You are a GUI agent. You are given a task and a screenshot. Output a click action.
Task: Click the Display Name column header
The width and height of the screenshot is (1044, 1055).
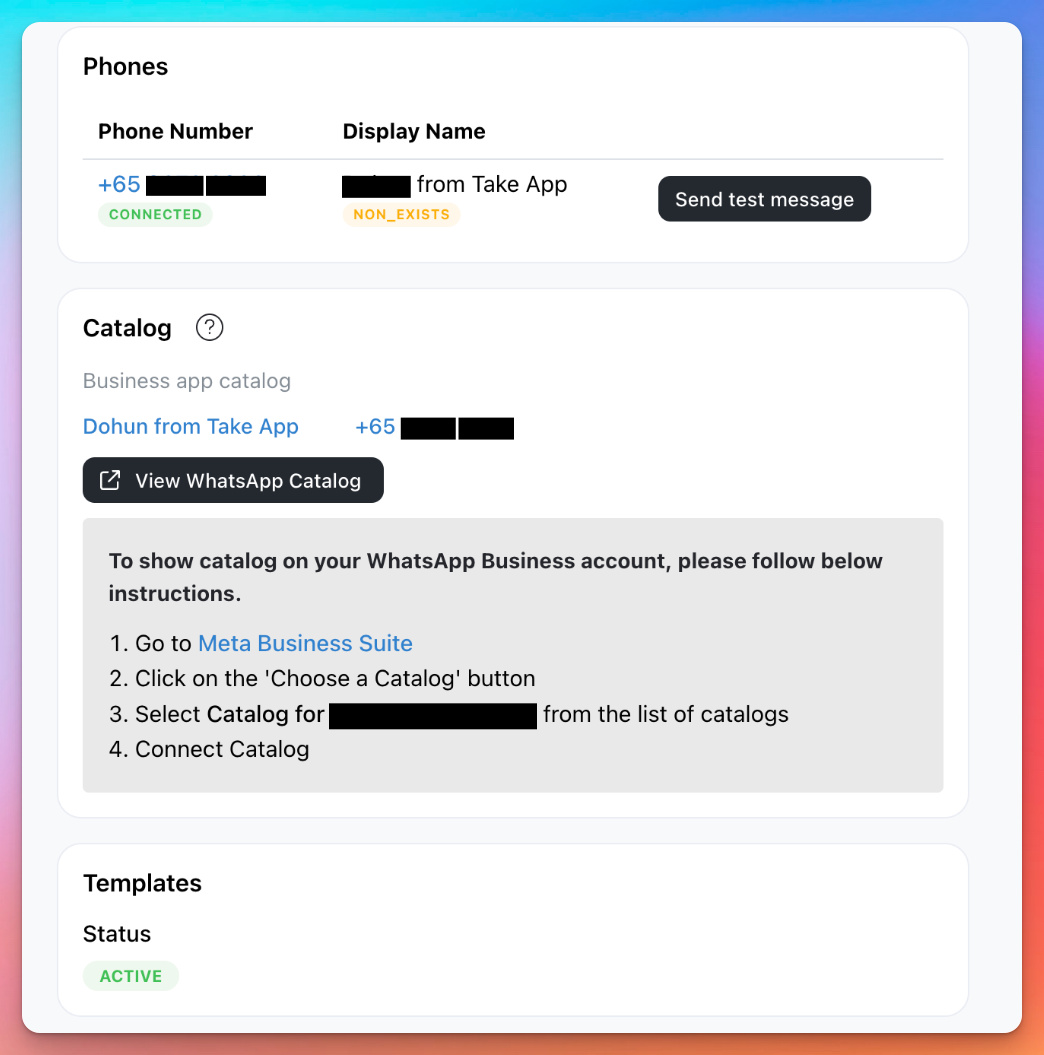pyautogui.click(x=414, y=131)
